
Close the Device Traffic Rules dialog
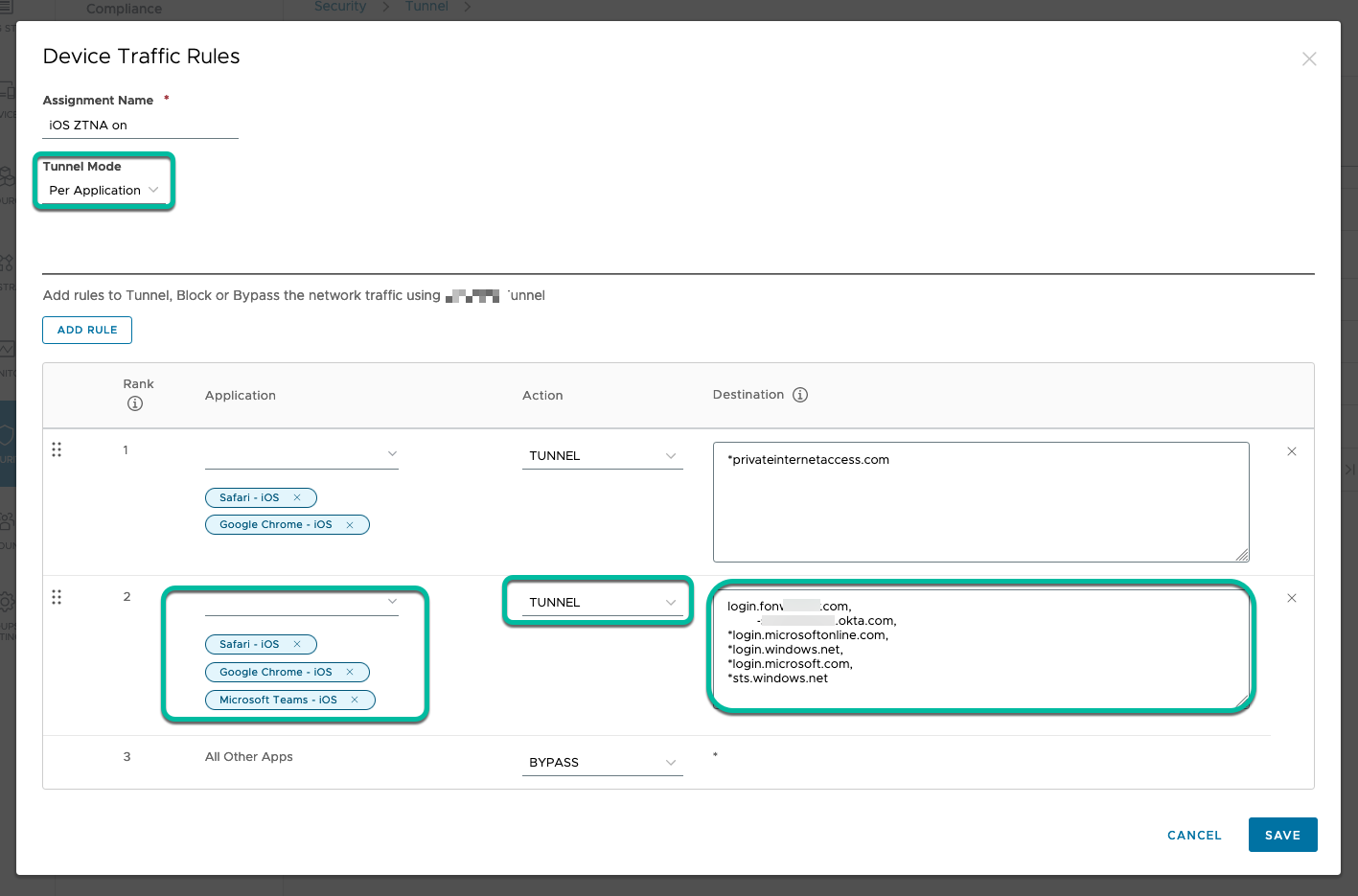tap(1309, 58)
